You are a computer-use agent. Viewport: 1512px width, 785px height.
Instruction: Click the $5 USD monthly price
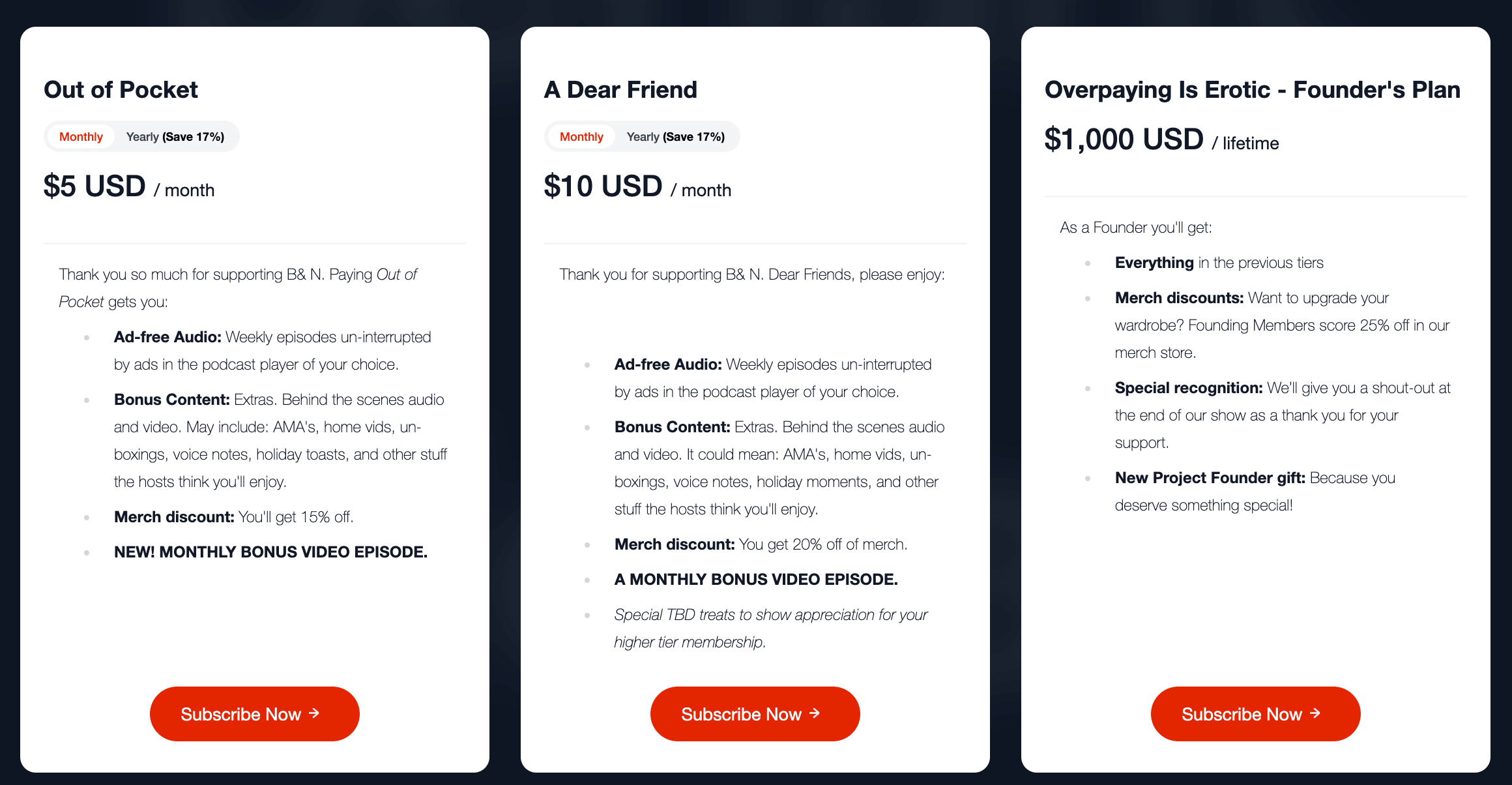point(94,186)
